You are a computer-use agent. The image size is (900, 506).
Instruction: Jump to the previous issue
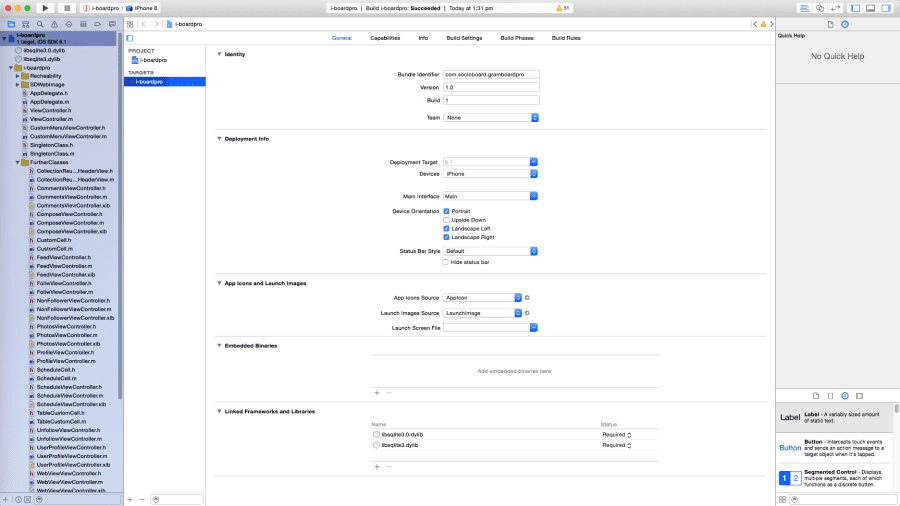click(x=755, y=24)
